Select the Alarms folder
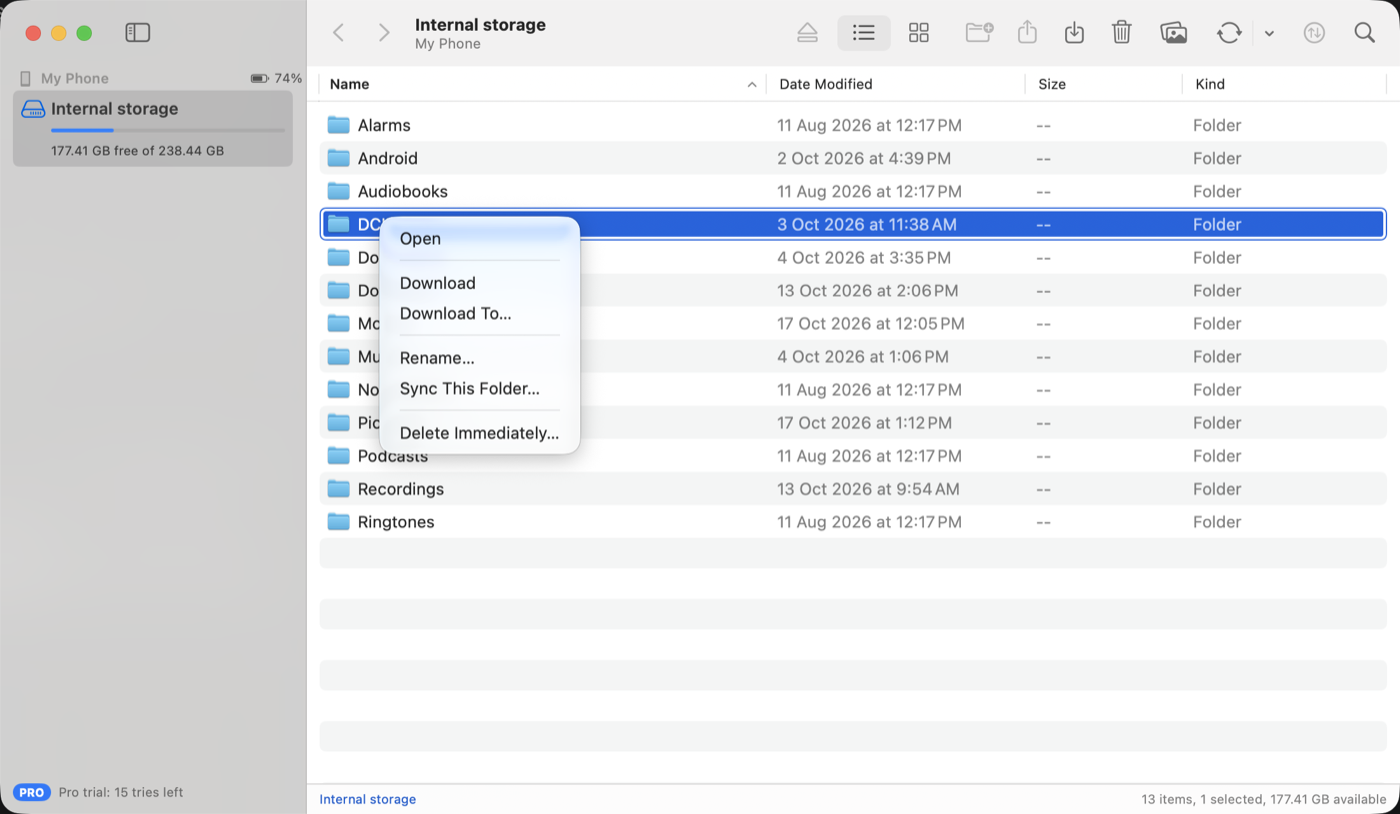1400x814 pixels. point(853,125)
